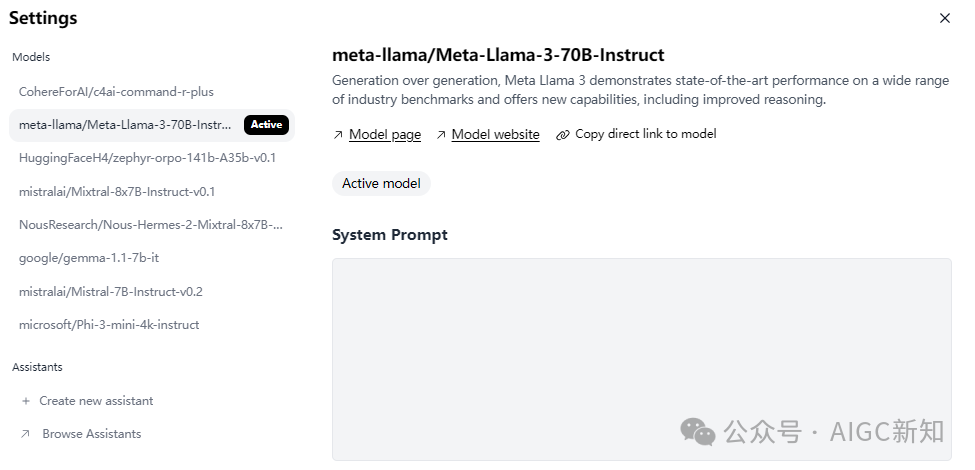Click the black Active badge
This screenshot has height=470, width=975.
tap(267, 125)
